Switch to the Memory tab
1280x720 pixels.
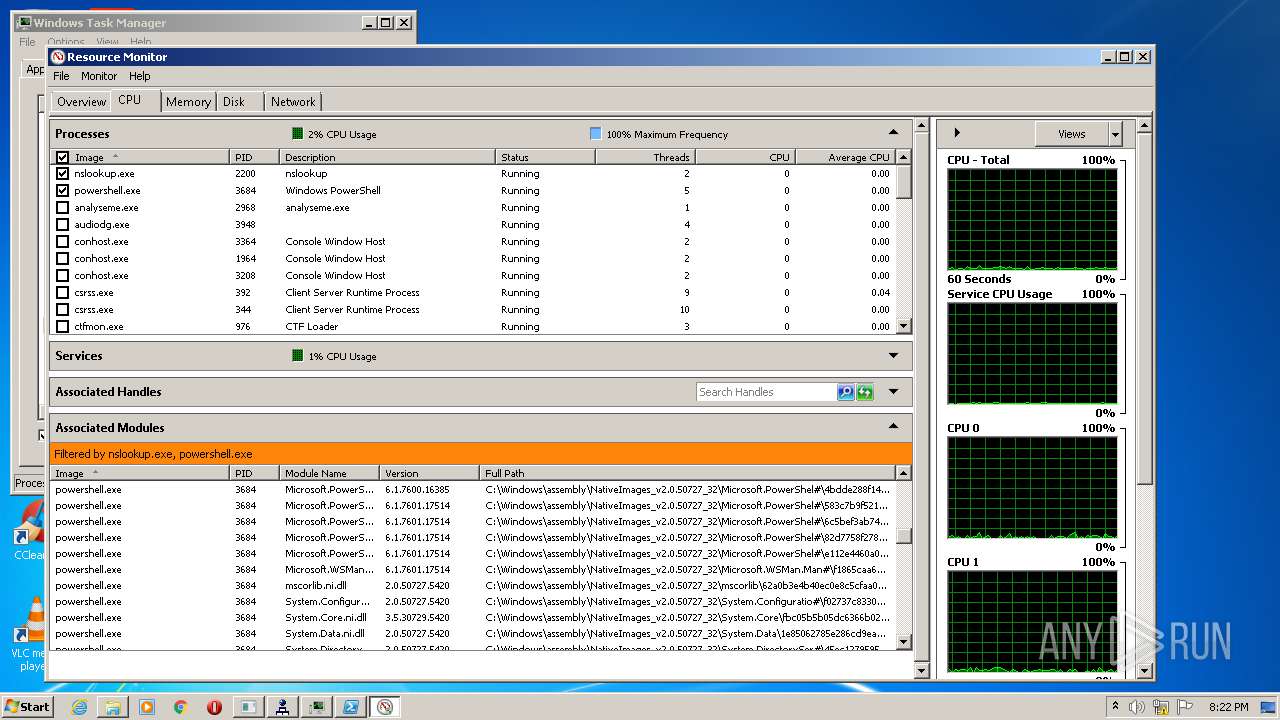188,102
